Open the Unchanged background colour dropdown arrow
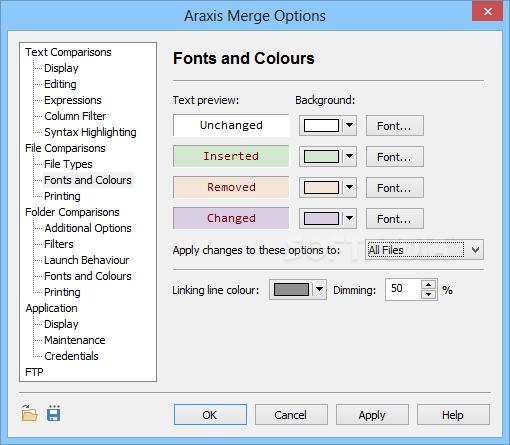The height and width of the screenshot is (445, 510). pyautogui.click(x=349, y=126)
